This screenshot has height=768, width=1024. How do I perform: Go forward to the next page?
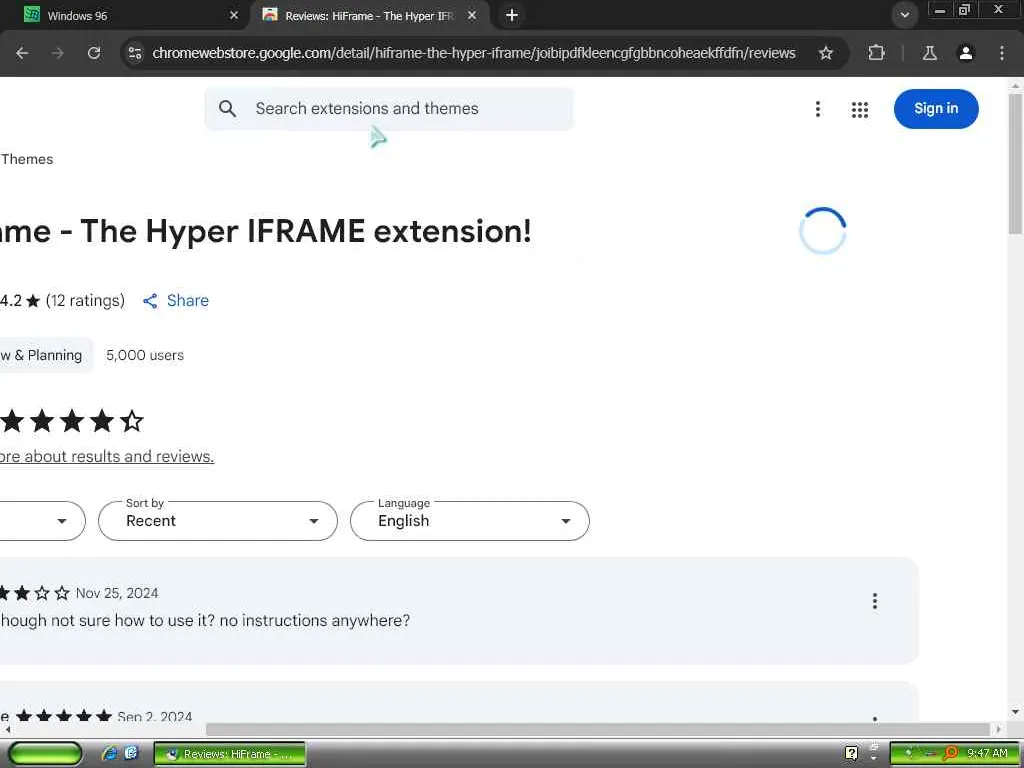[57, 53]
